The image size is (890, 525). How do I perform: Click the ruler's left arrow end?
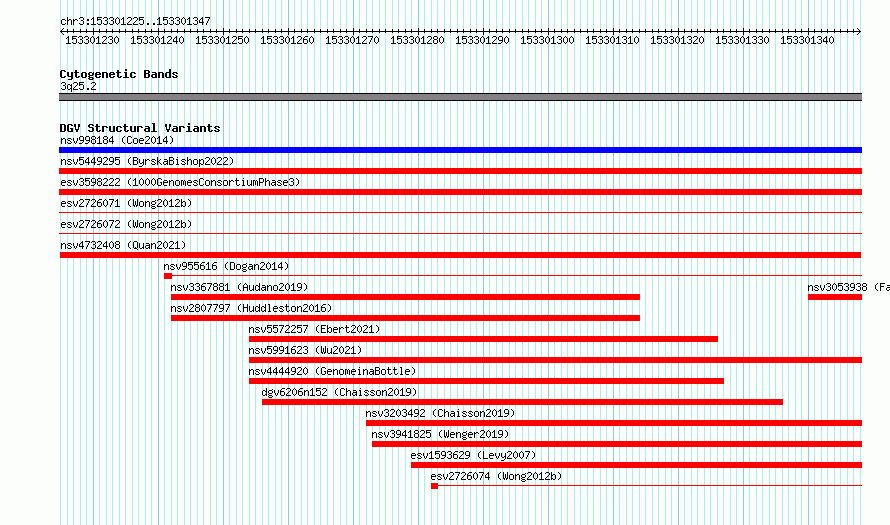62,32
